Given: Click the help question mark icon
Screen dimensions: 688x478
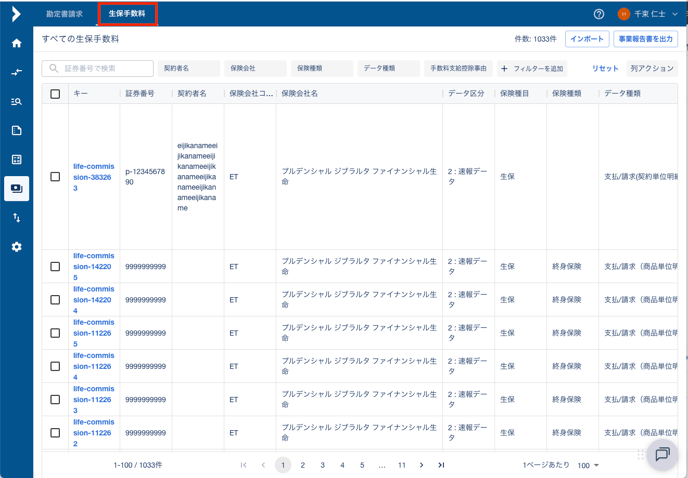Looking at the screenshot, I should pyautogui.click(x=599, y=14).
